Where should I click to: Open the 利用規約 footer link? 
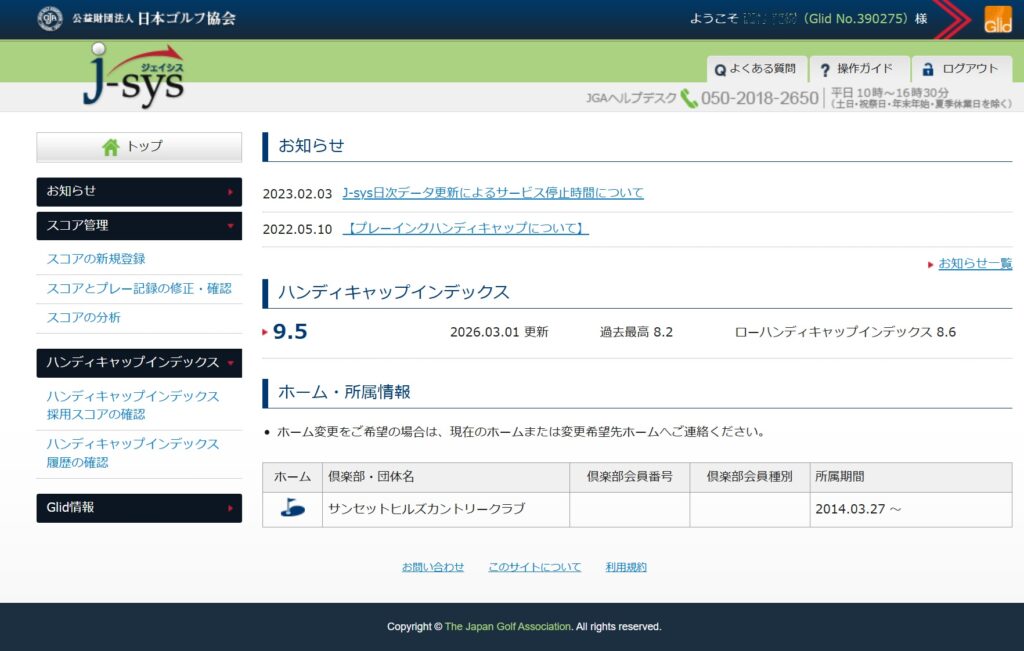[626, 567]
